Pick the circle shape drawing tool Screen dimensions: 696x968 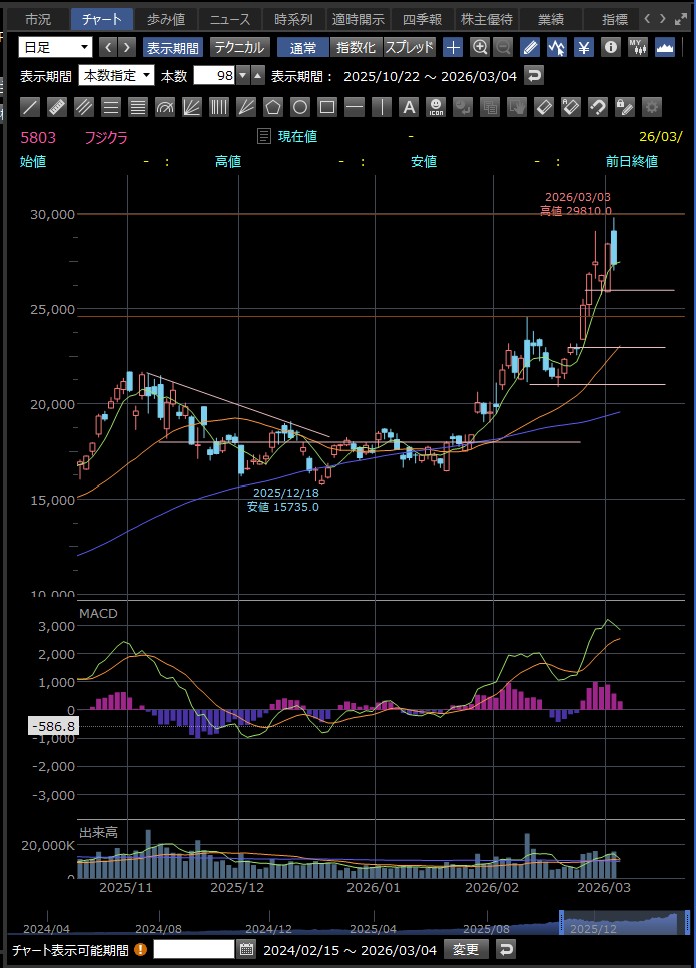(299, 107)
